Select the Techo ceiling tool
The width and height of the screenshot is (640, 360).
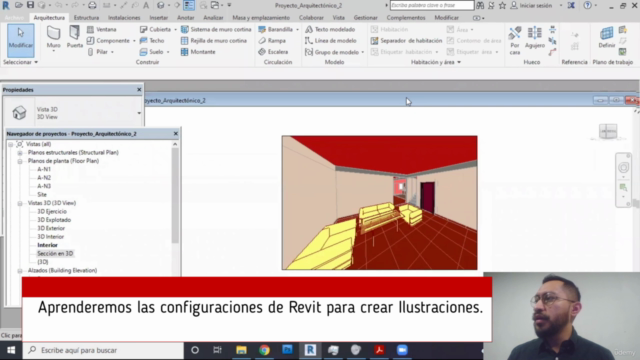tap(152, 41)
